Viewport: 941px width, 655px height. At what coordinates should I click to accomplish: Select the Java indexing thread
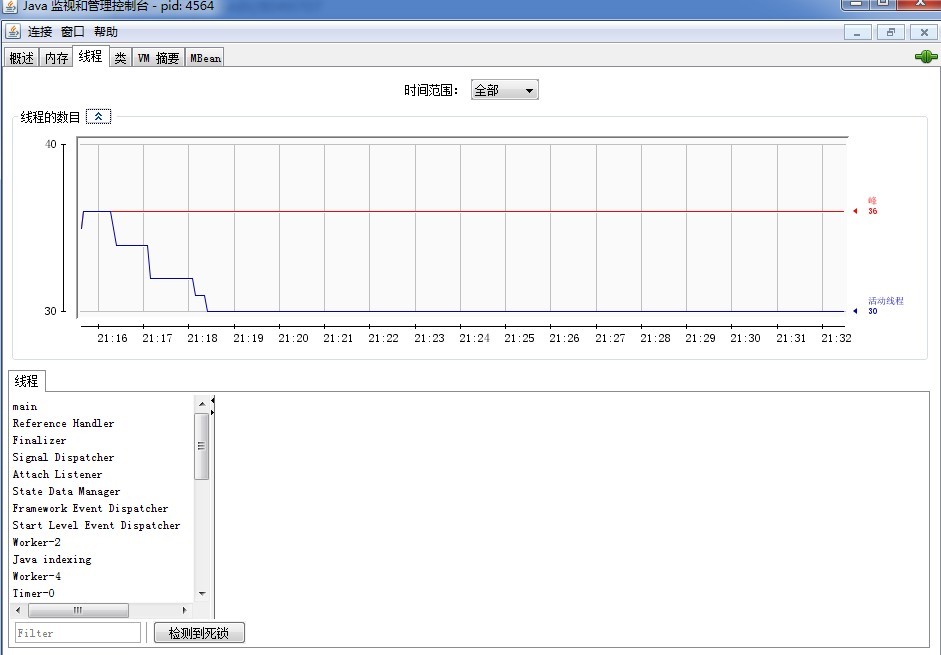coord(52,559)
